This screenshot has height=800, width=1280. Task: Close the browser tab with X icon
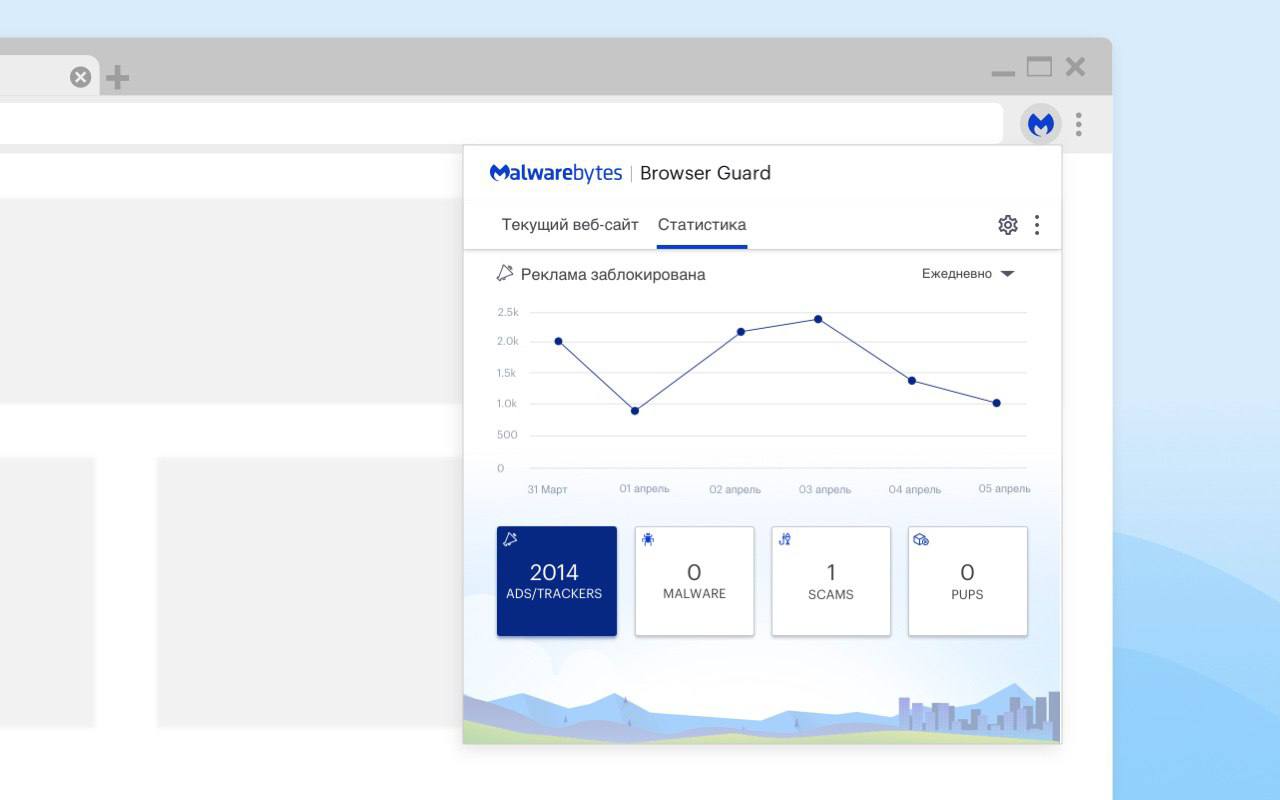coord(80,77)
